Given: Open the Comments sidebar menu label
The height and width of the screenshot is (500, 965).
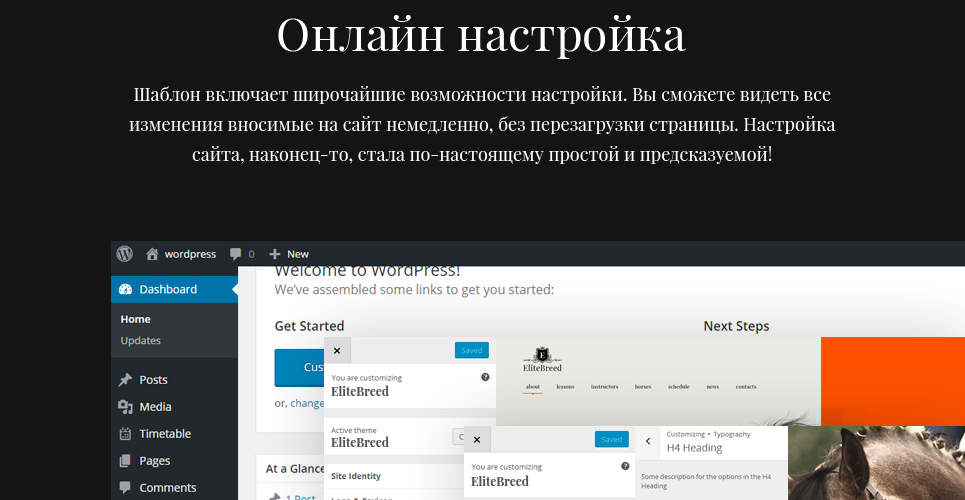Looking at the screenshot, I should click(167, 488).
